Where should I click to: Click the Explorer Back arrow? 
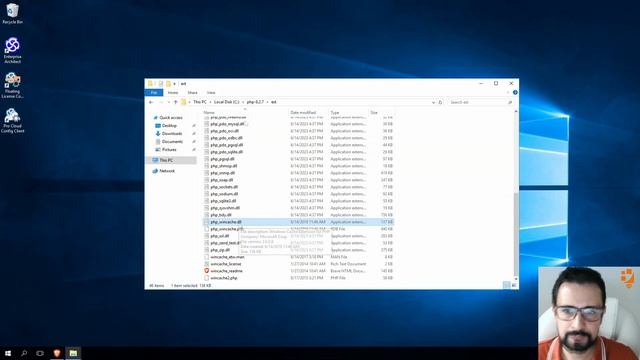click(x=151, y=102)
